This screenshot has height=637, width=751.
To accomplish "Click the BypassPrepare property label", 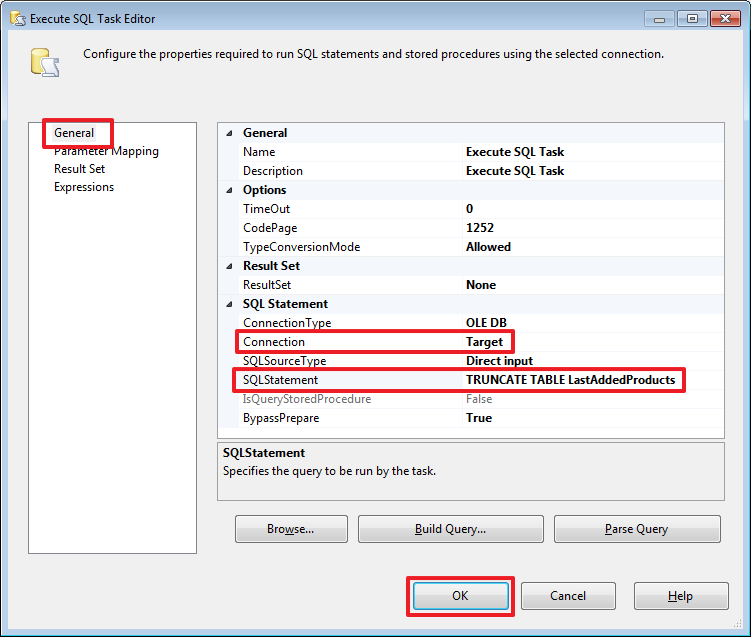I will pyautogui.click(x=281, y=418).
